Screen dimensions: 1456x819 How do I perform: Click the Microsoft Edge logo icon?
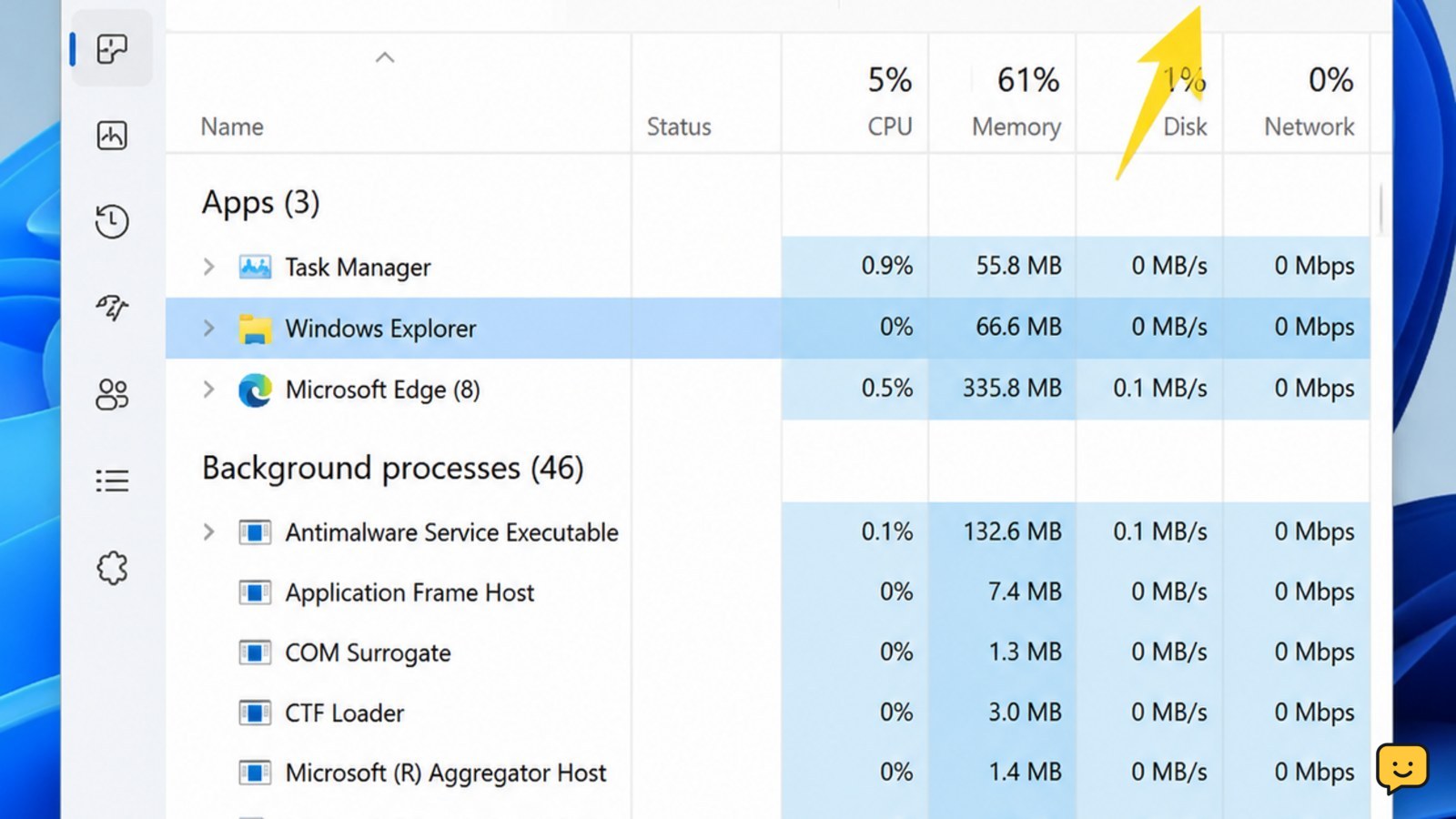255,389
